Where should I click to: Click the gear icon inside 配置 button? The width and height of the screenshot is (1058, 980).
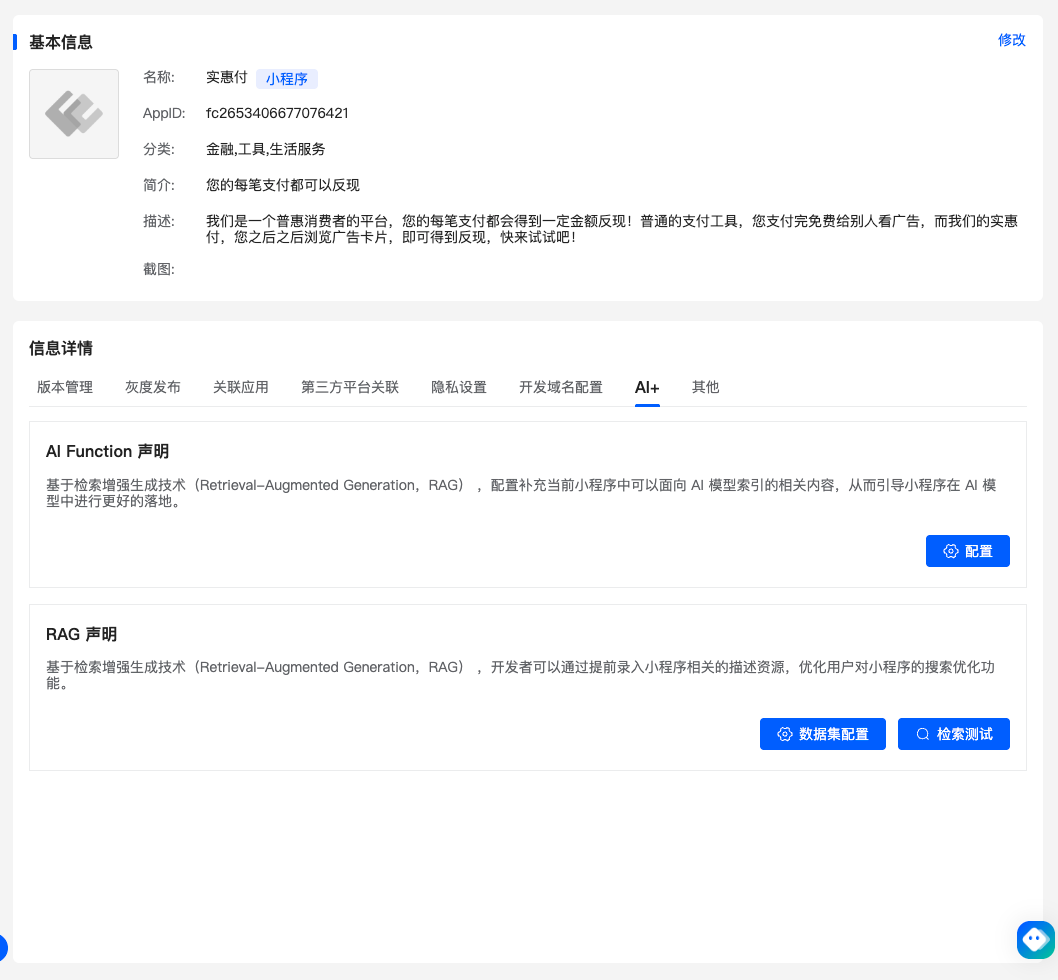pyautogui.click(x=949, y=551)
